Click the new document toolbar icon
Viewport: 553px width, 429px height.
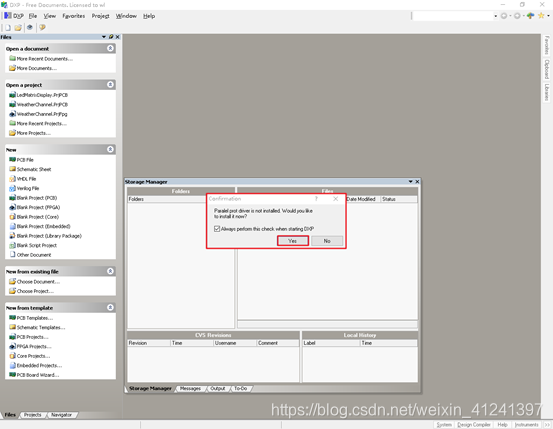8,28
